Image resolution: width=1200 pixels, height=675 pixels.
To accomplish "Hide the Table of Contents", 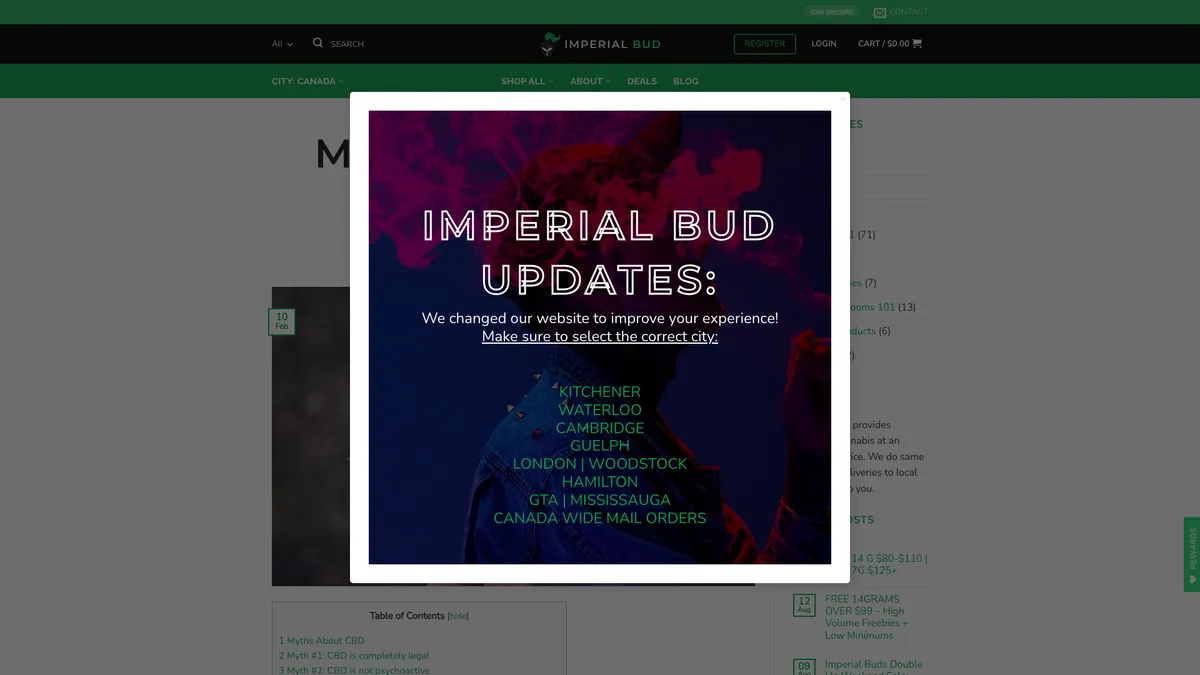I will point(457,615).
